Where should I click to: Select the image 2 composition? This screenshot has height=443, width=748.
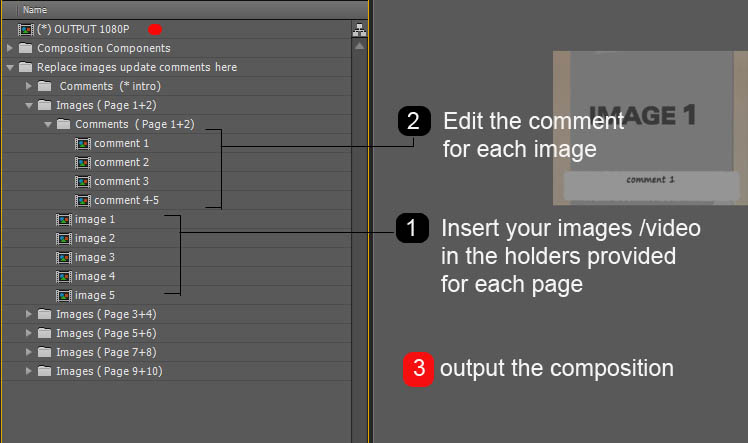[95, 238]
